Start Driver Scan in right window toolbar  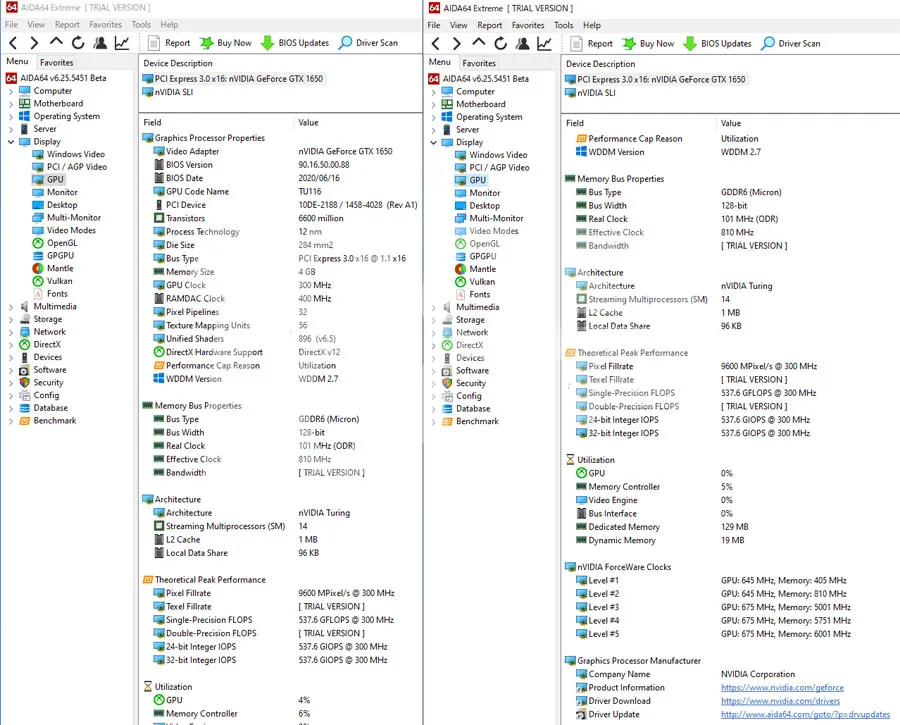791,43
